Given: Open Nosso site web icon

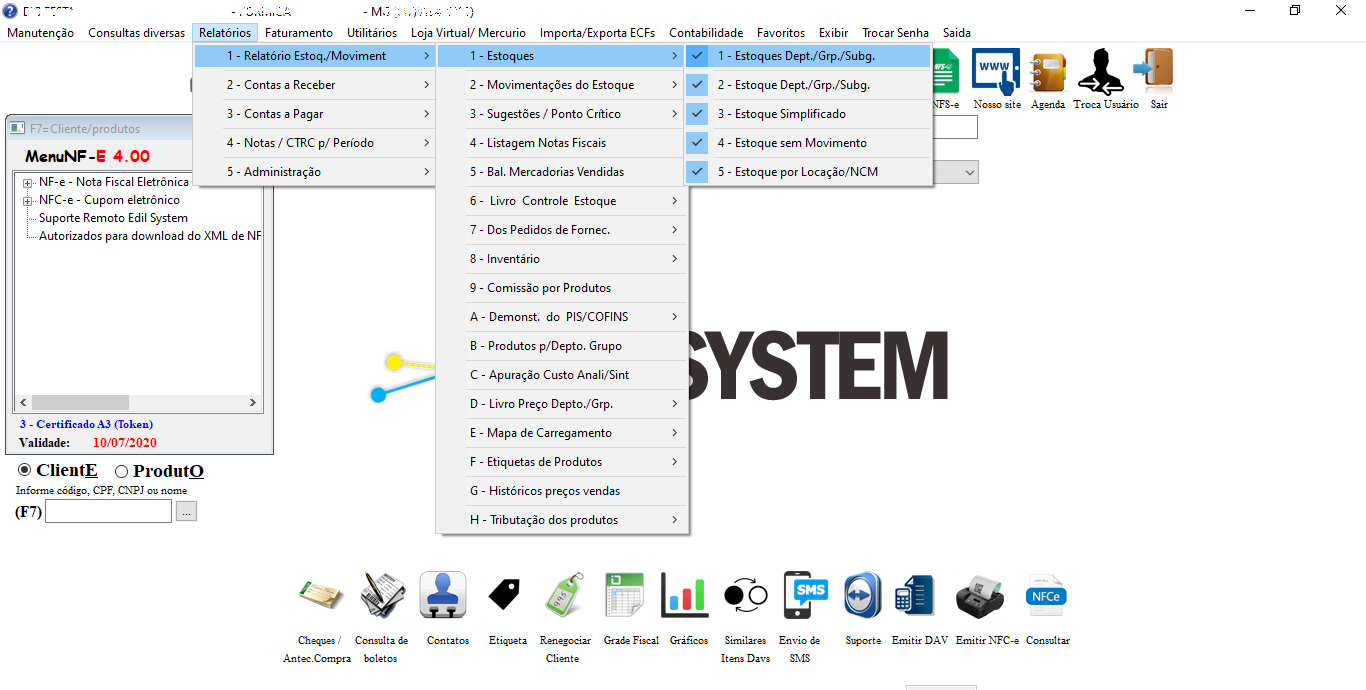Looking at the screenshot, I should point(996,74).
